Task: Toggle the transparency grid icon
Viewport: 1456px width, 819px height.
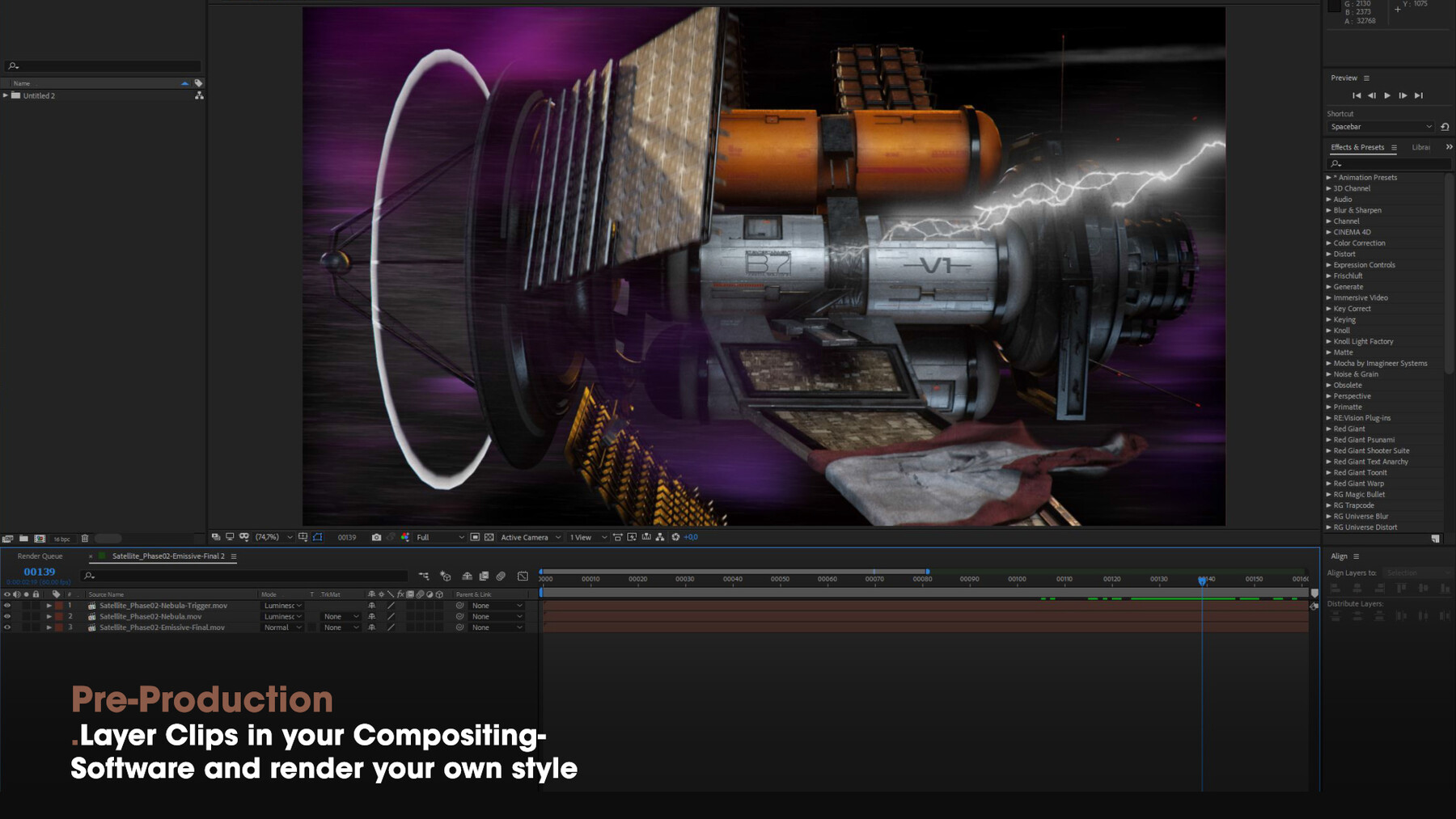Action: tap(489, 537)
